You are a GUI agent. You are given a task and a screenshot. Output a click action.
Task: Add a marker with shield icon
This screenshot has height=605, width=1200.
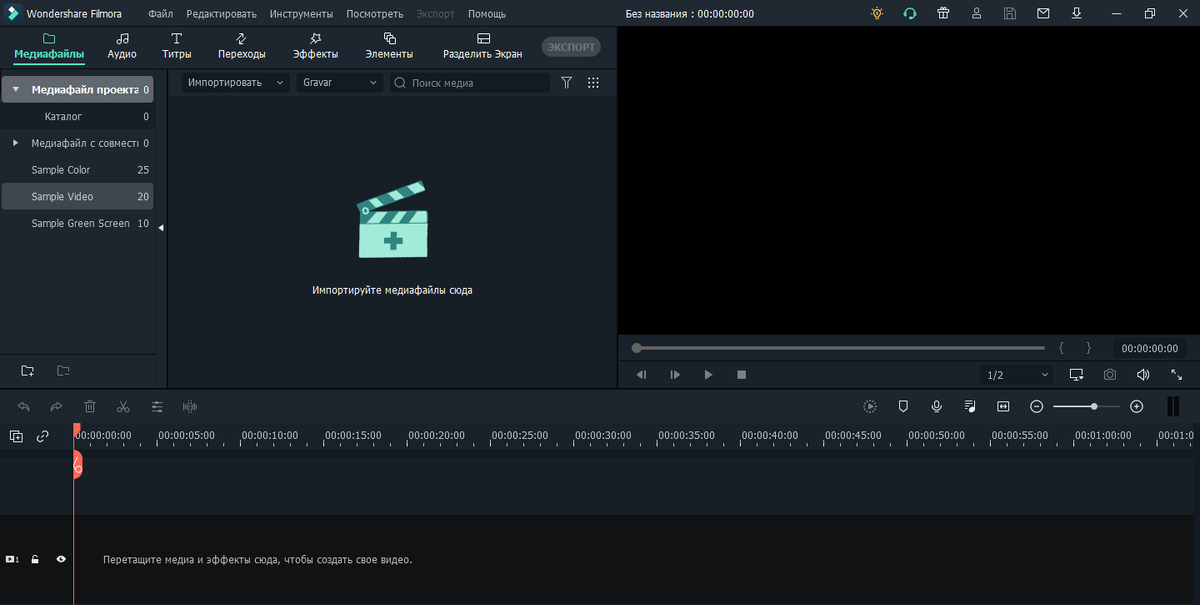(x=903, y=407)
